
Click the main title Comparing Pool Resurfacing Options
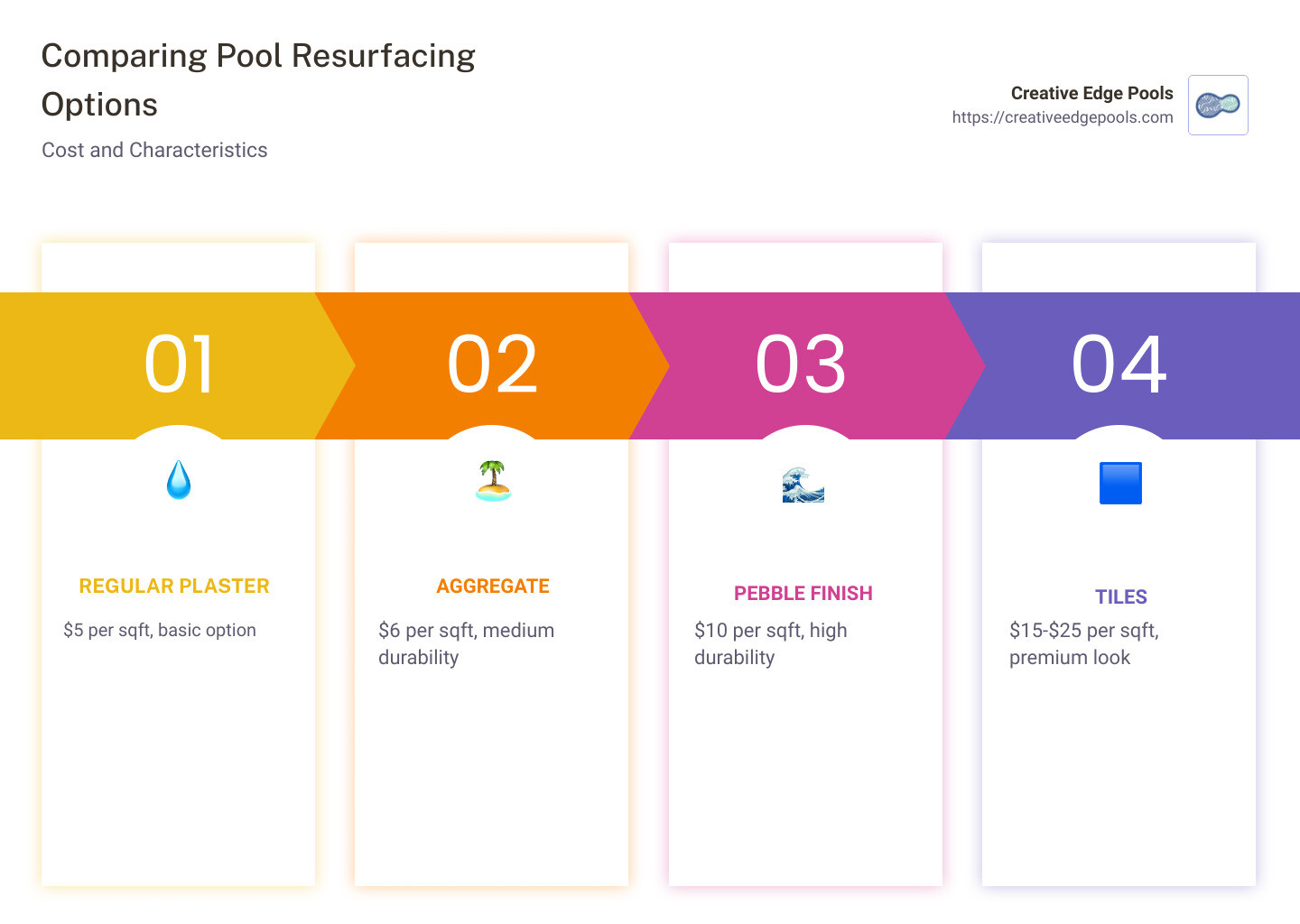(257, 79)
